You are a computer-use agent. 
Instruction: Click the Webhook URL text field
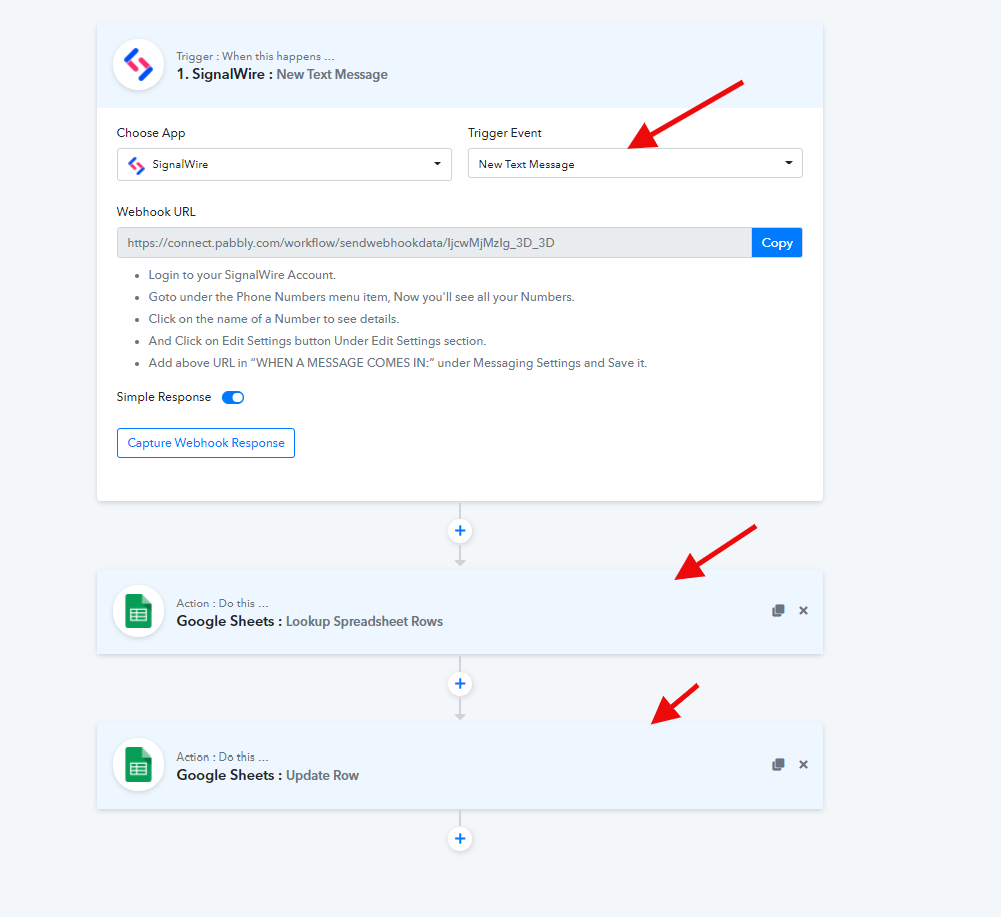[434, 243]
